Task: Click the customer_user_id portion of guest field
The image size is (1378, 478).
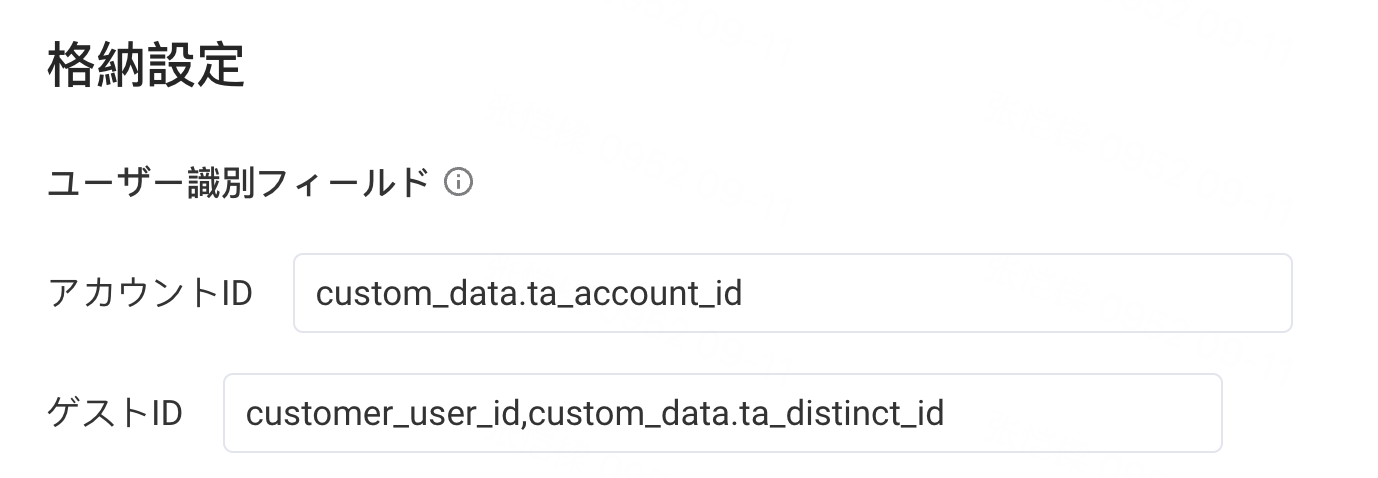Action: tap(383, 414)
